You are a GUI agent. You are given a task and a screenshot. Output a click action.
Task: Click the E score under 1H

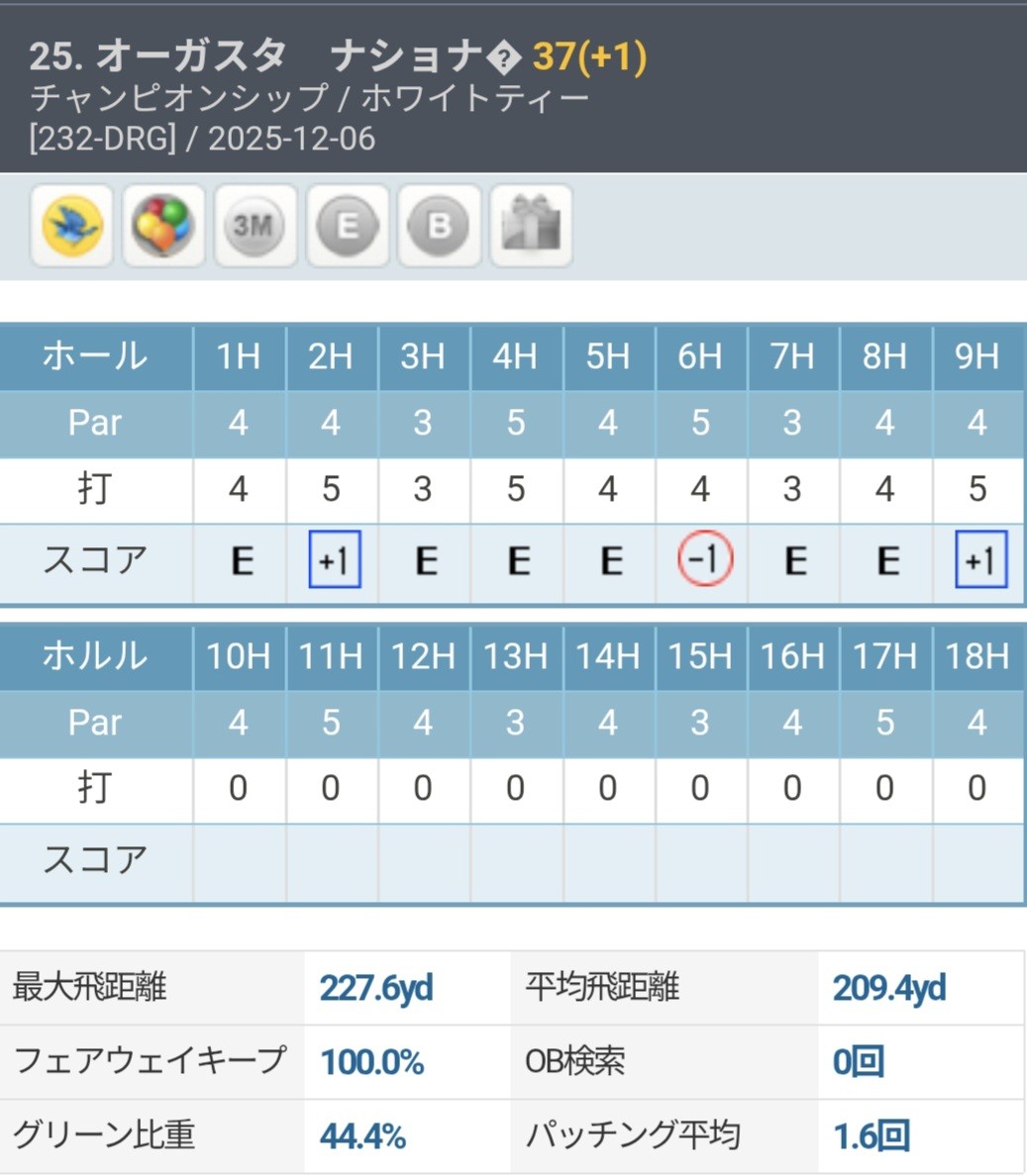(242, 561)
